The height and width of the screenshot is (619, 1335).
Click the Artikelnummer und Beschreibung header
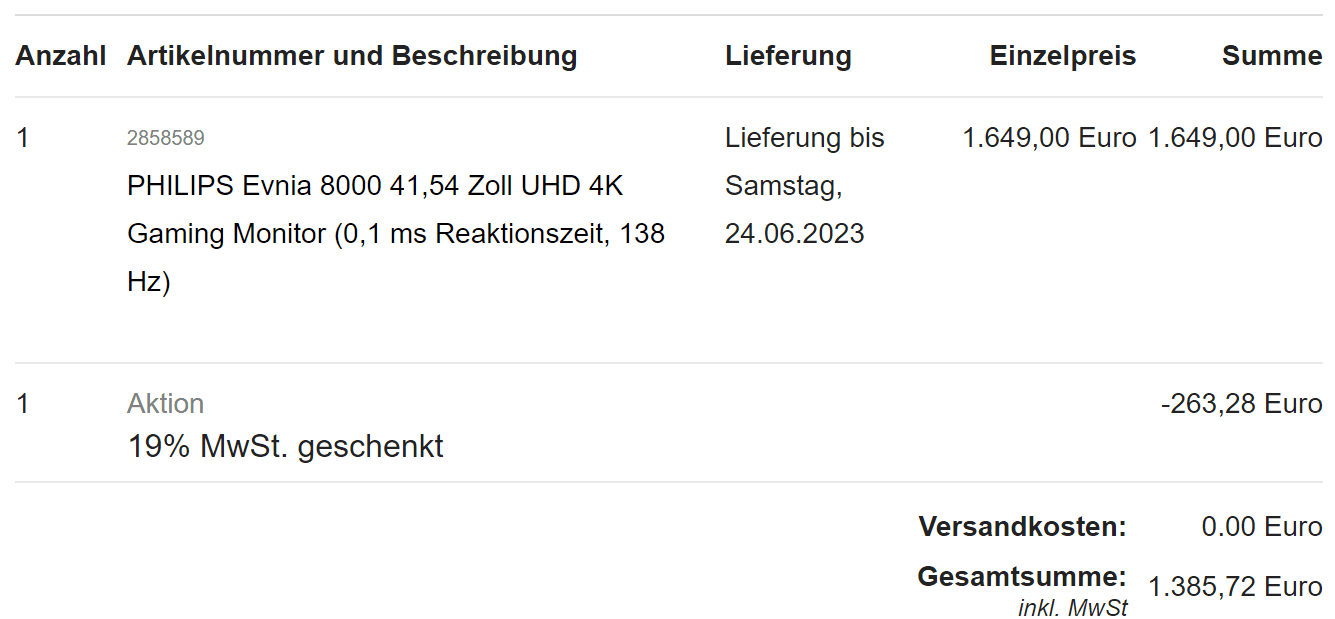[x=352, y=56]
